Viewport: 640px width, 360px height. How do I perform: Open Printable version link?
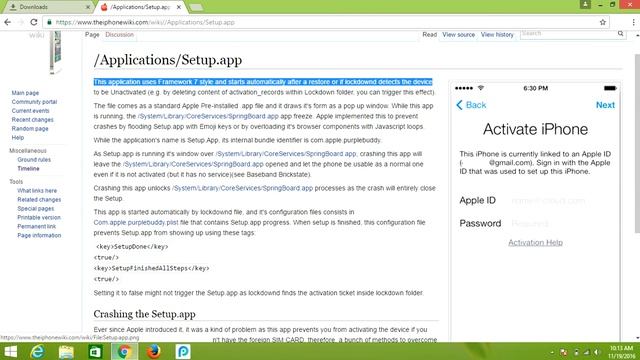click(x=39, y=218)
